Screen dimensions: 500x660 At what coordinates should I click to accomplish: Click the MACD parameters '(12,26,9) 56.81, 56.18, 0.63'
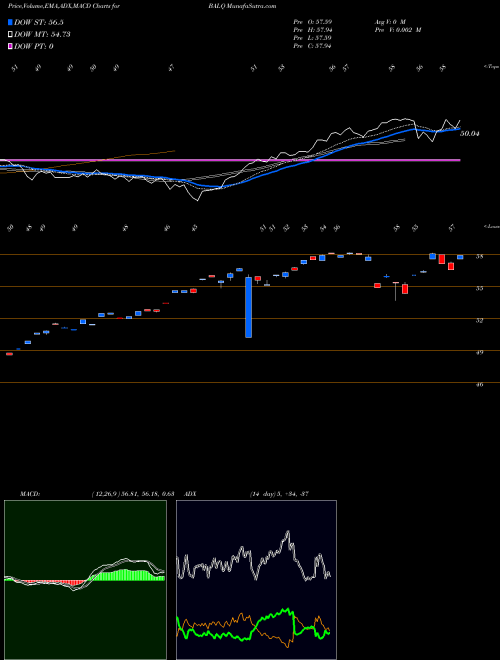133,494
